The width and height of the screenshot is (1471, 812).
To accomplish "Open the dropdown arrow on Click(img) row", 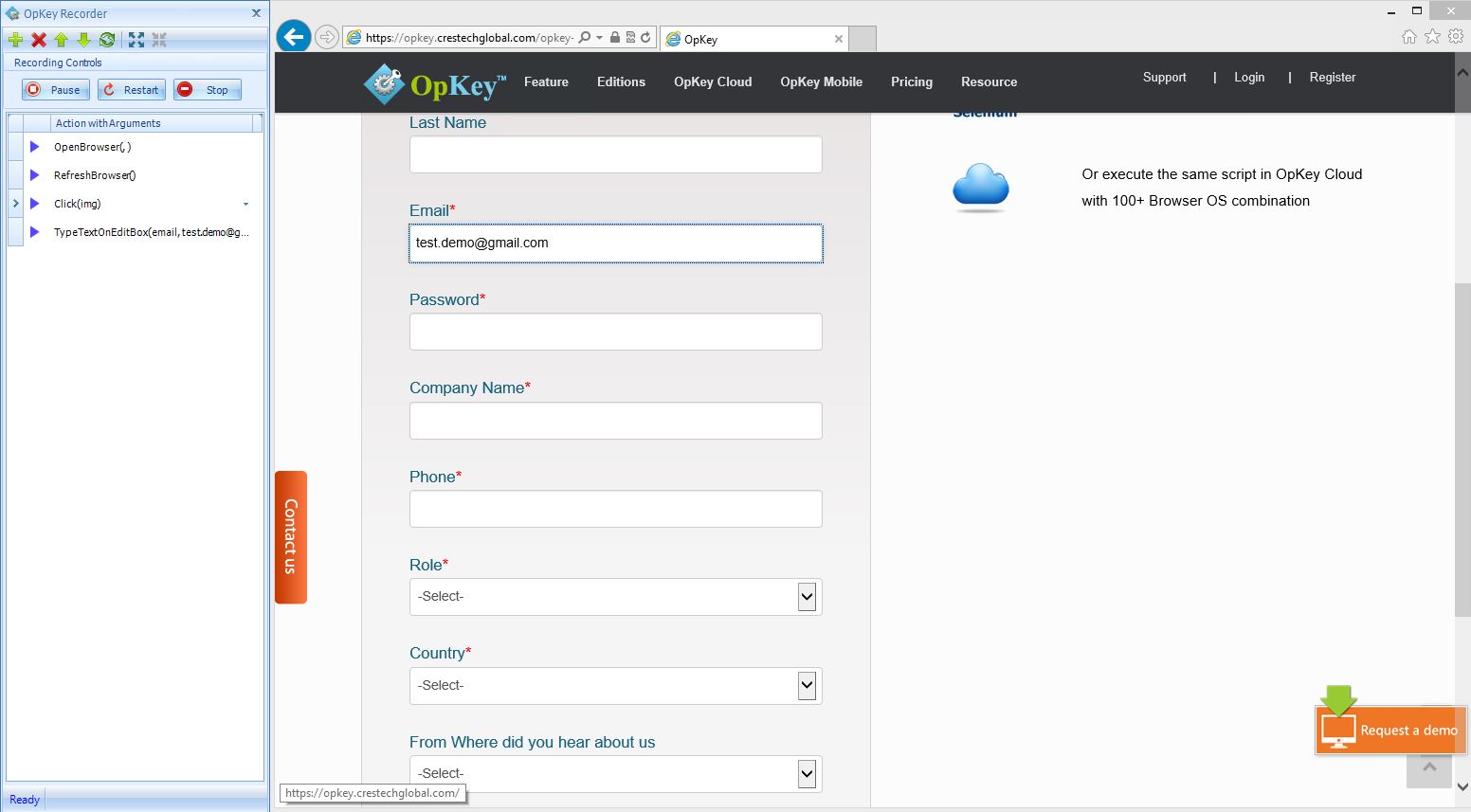I will [x=245, y=204].
